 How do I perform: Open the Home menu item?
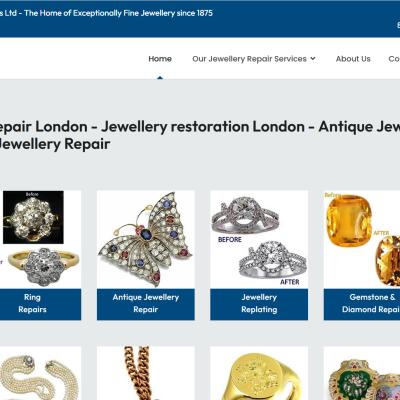pos(160,59)
